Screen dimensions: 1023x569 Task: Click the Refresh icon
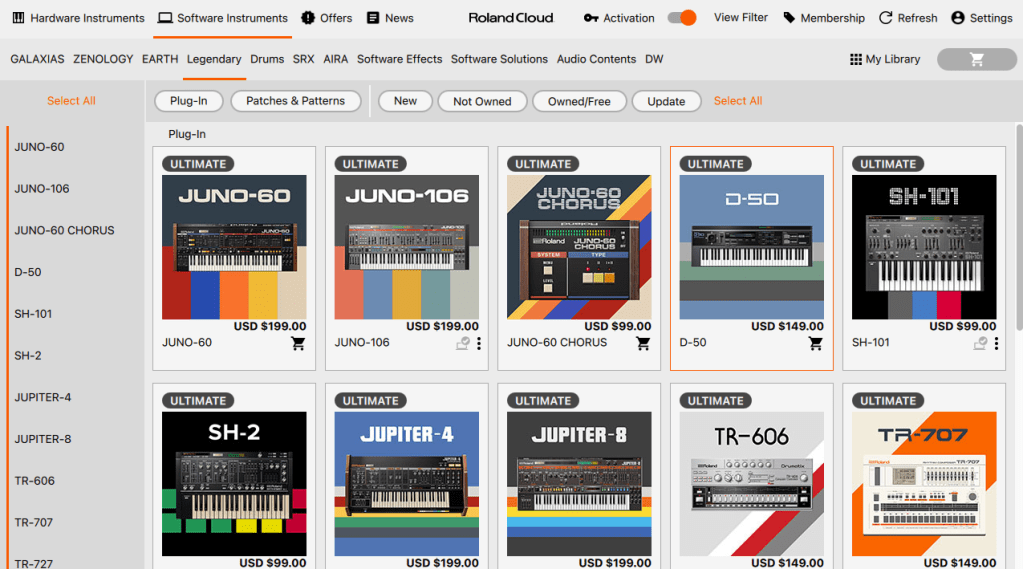pos(885,18)
